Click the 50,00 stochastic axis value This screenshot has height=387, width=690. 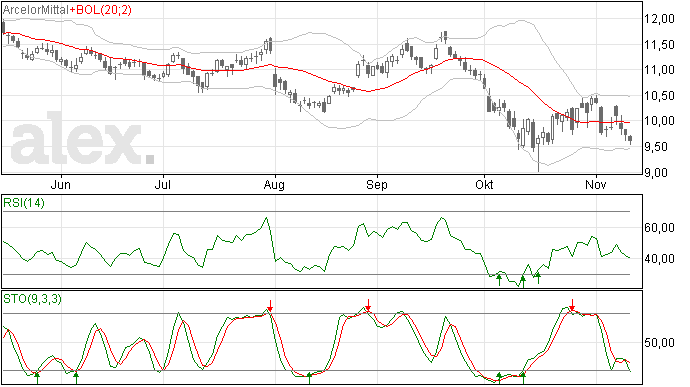659,343
